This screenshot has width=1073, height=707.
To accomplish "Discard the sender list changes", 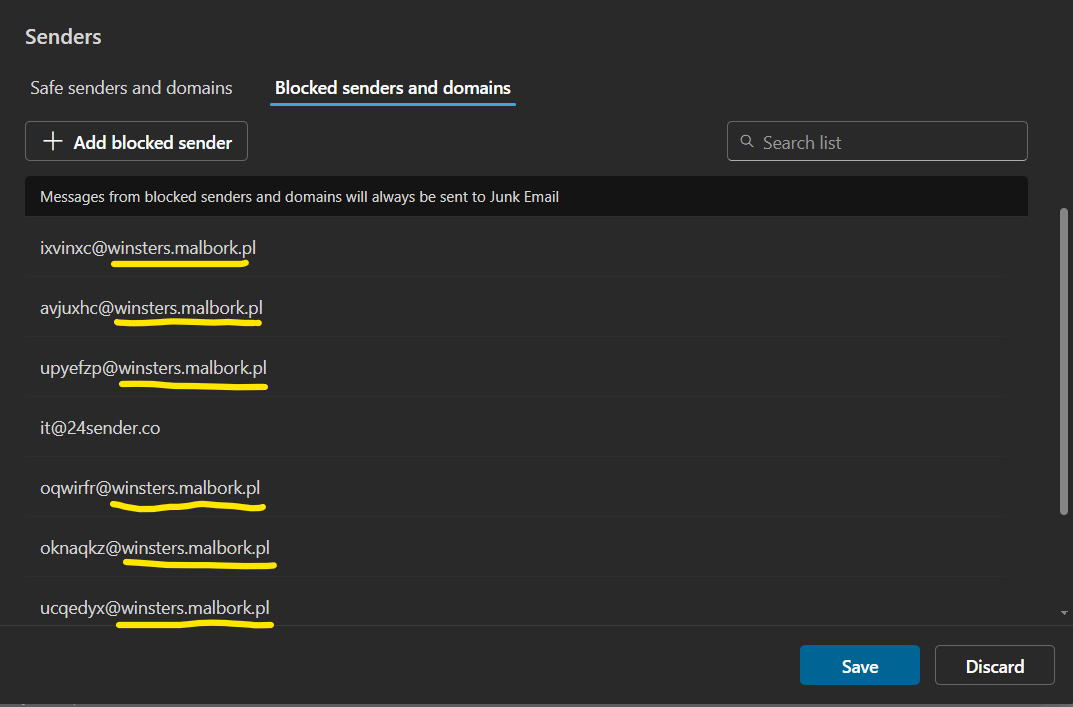I will tap(994, 666).
